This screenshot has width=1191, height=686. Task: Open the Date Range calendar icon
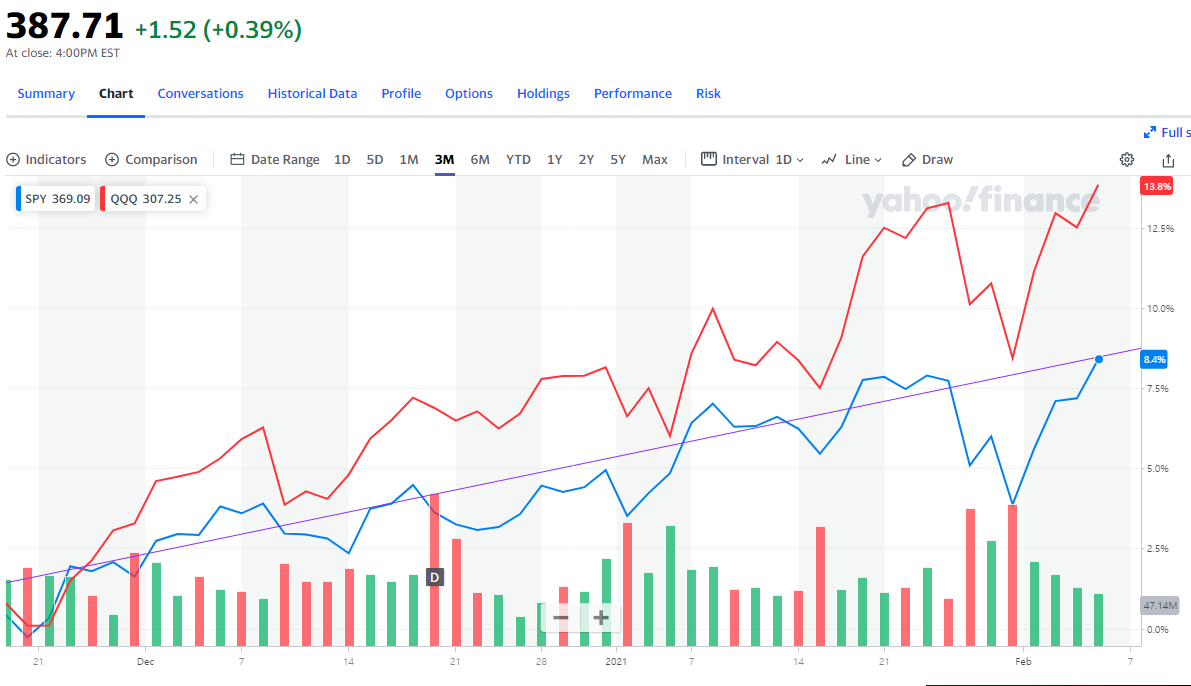[x=237, y=160]
